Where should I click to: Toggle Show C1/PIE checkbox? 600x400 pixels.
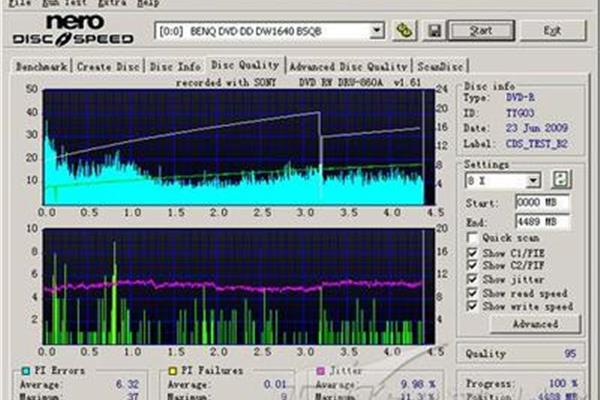click(473, 253)
